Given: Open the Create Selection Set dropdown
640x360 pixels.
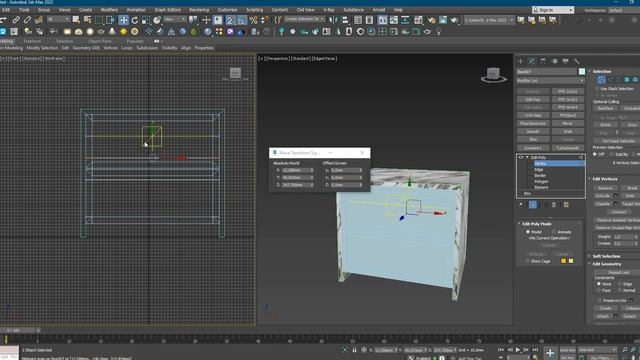Looking at the screenshot, I should pos(304,19).
